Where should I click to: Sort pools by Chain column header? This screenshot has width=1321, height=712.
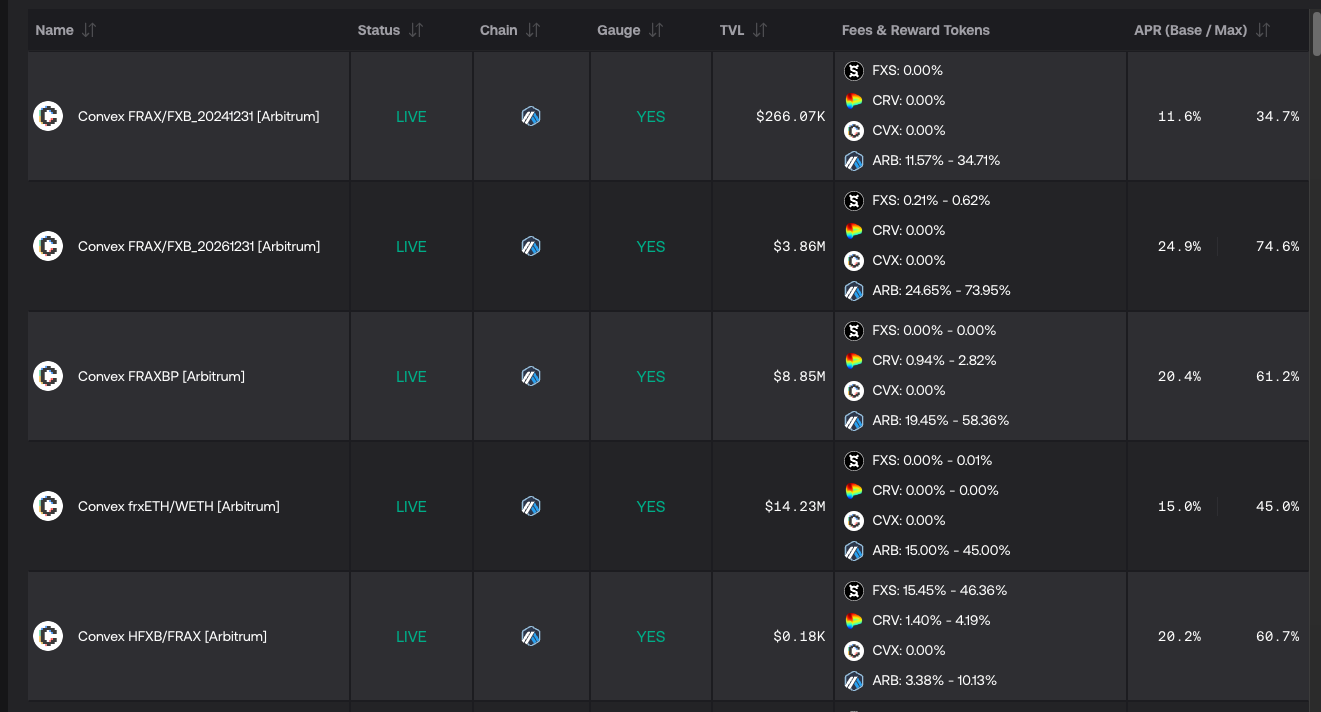pos(499,30)
